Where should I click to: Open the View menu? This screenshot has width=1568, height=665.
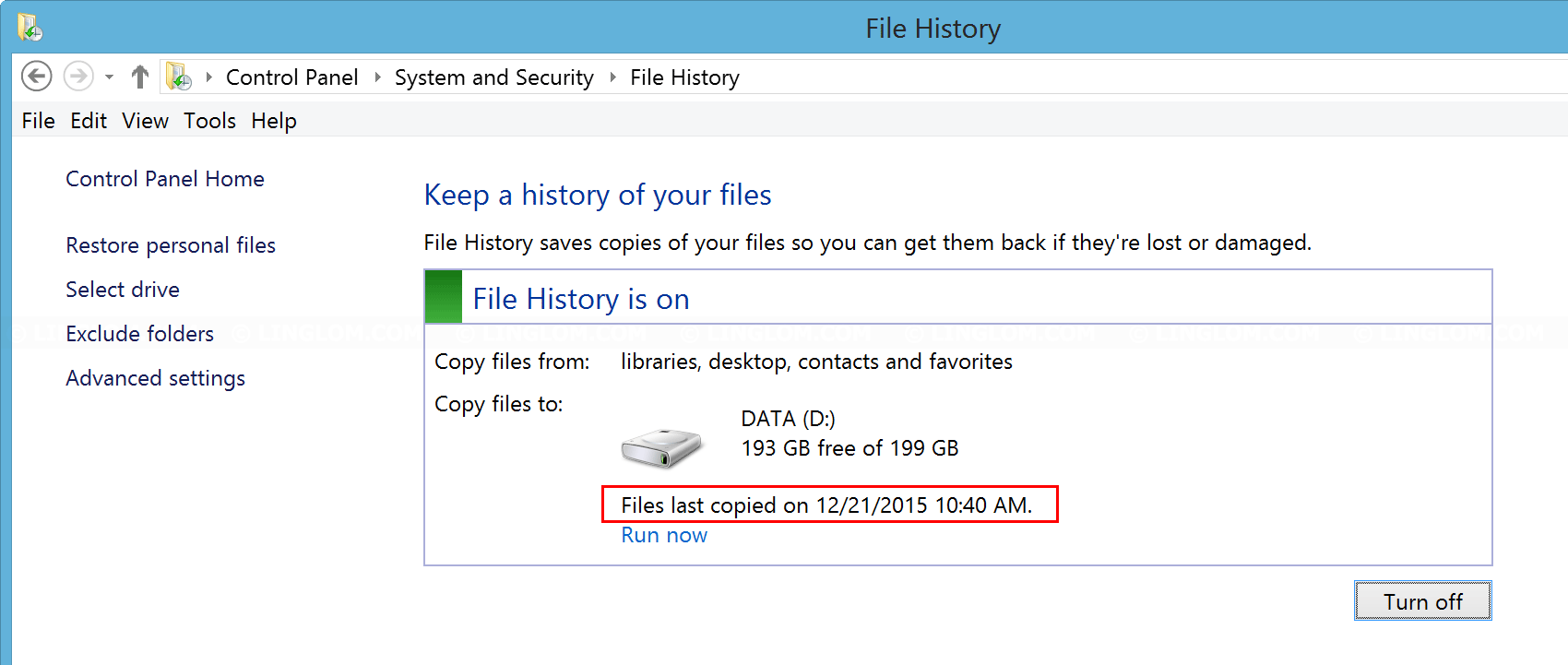point(145,121)
